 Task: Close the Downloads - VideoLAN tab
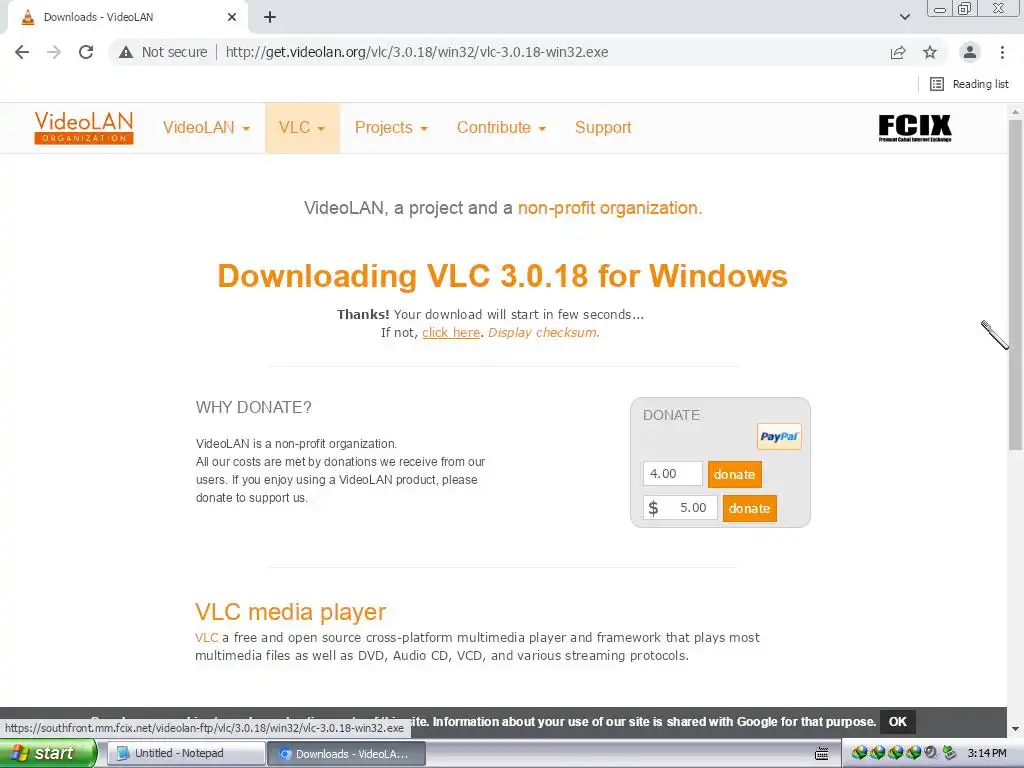[232, 17]
